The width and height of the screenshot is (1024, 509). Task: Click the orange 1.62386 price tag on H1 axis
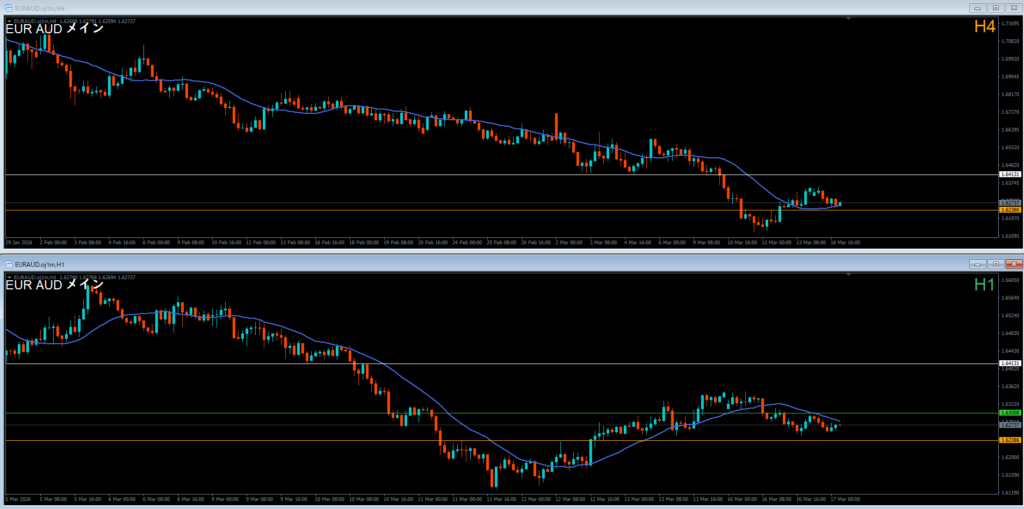[1008, 440]
